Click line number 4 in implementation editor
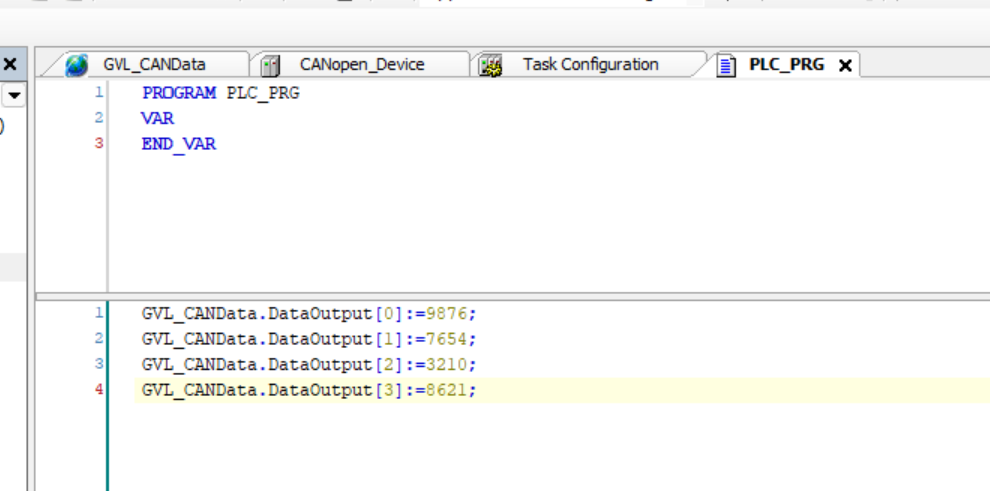This screenshot has height=491, width=990. tap(98, 390)
